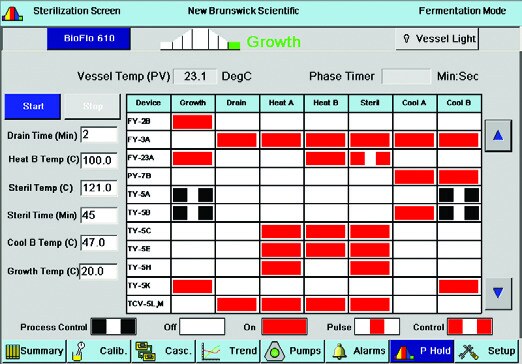Screen dimensions: 522x364
Task: Click the Drain column header
Action: pyautogui.click(x=237, y=103)
